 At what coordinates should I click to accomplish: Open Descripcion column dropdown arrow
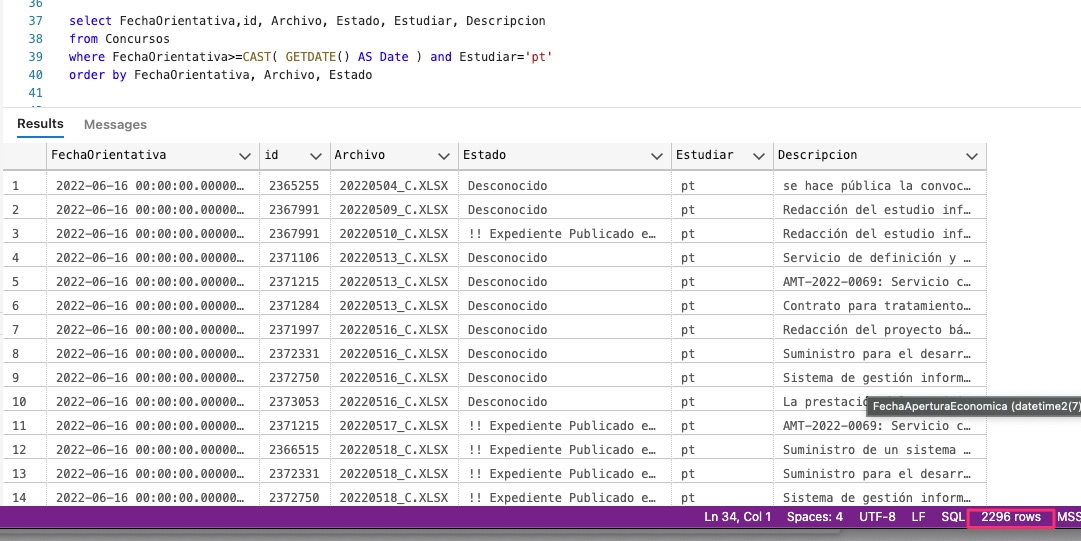[x=972, y=156]
